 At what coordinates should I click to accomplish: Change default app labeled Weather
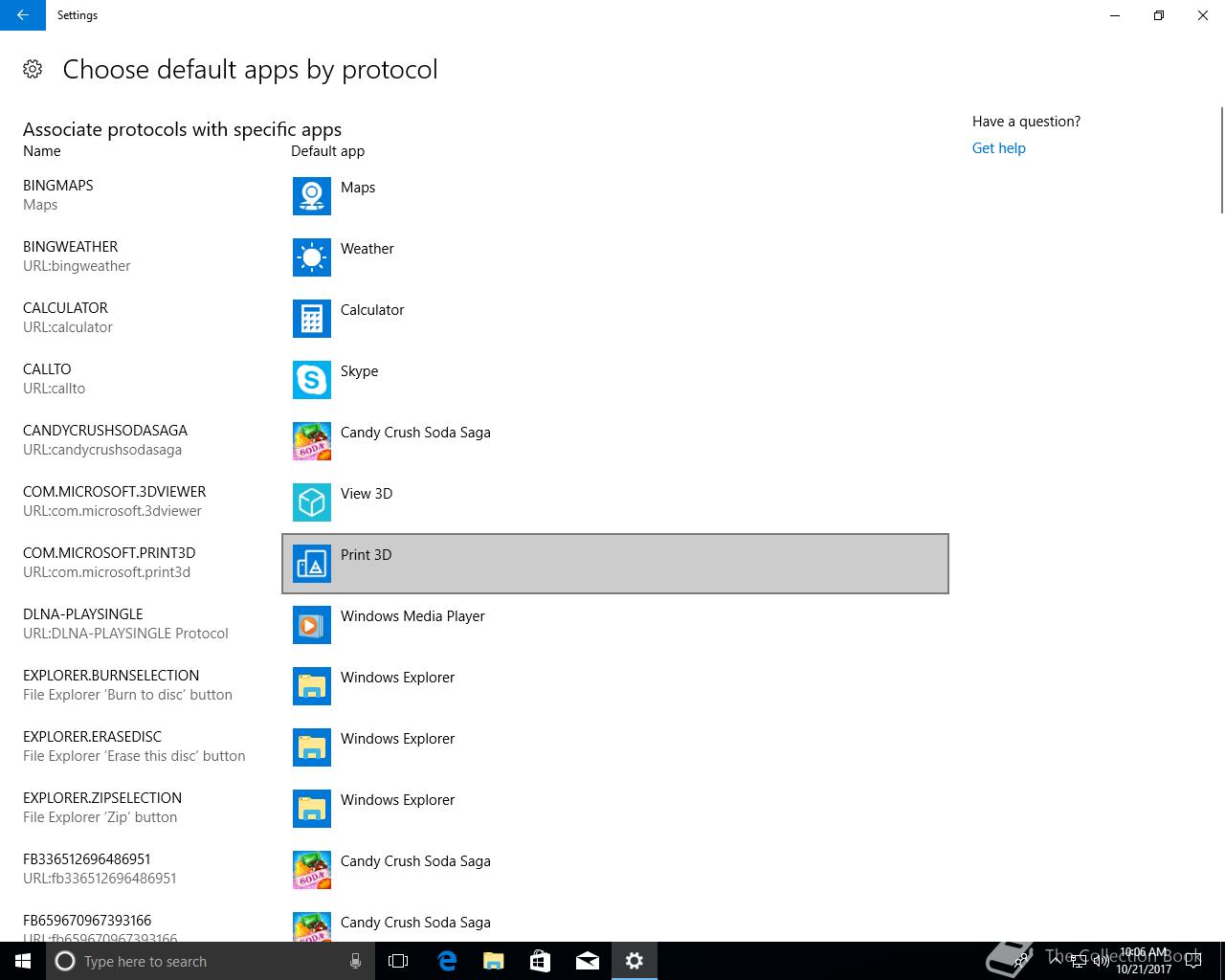[615, 257]
